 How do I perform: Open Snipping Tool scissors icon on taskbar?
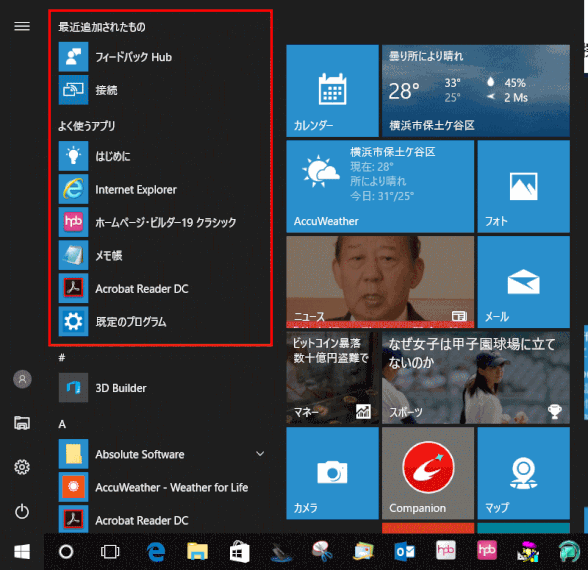click(x=321, y=550)
